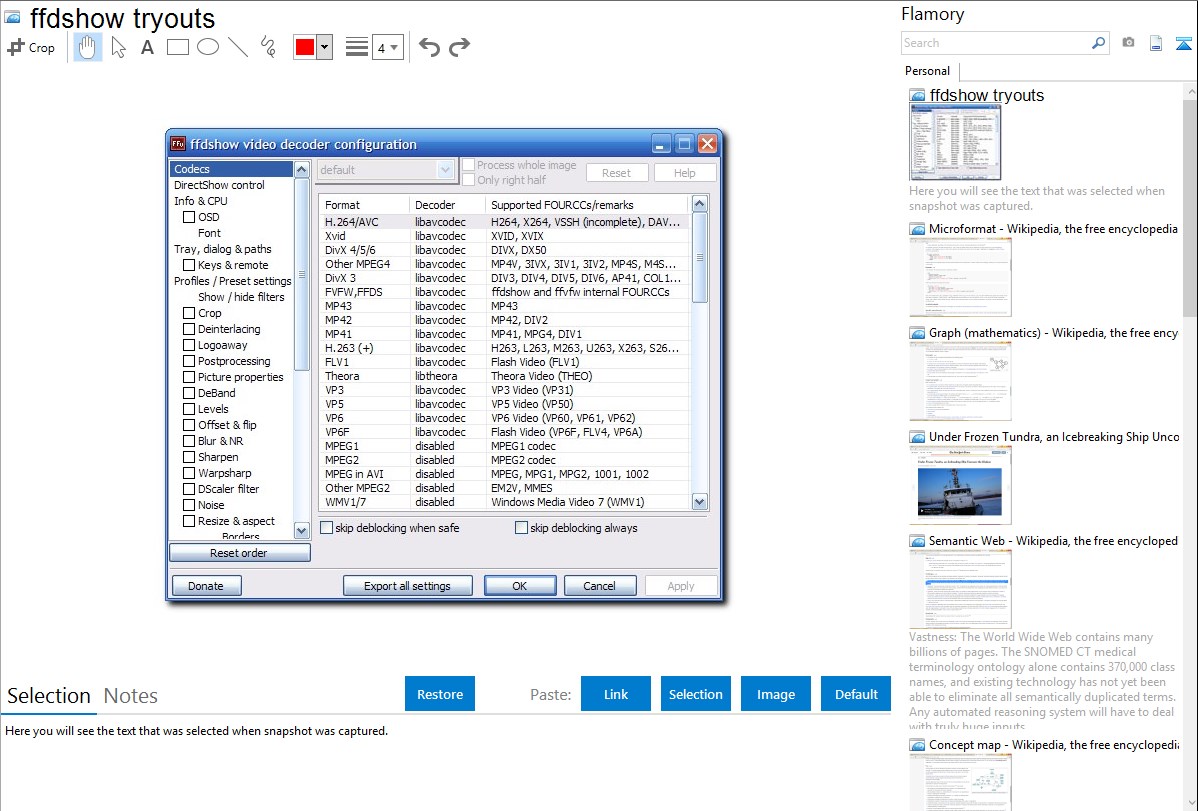1198x811 pixels.
Task: Enable the Deinterlacing checkbox
Action: click(x=189, y=329)
